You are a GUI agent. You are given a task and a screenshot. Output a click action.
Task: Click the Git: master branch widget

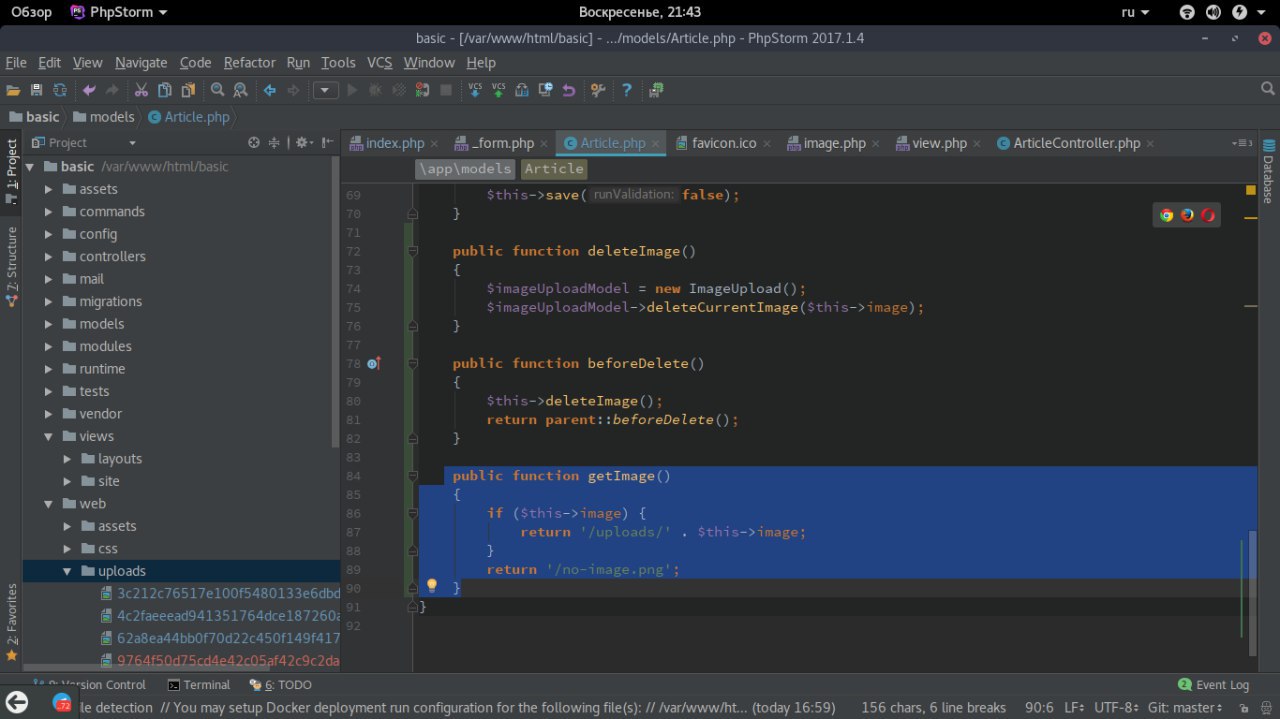pos(1184,707)
